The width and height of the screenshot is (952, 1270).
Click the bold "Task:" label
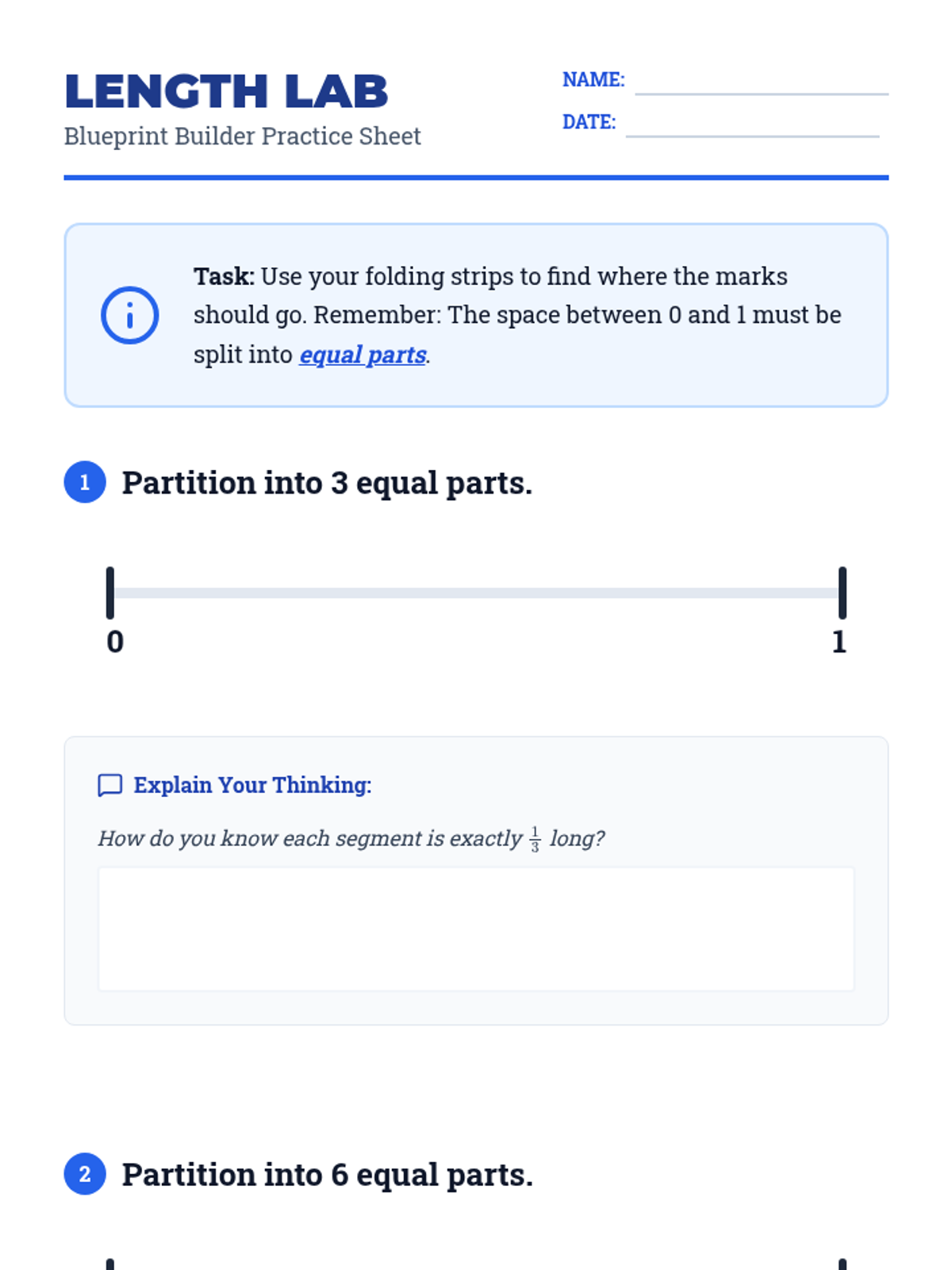[224, 276]
